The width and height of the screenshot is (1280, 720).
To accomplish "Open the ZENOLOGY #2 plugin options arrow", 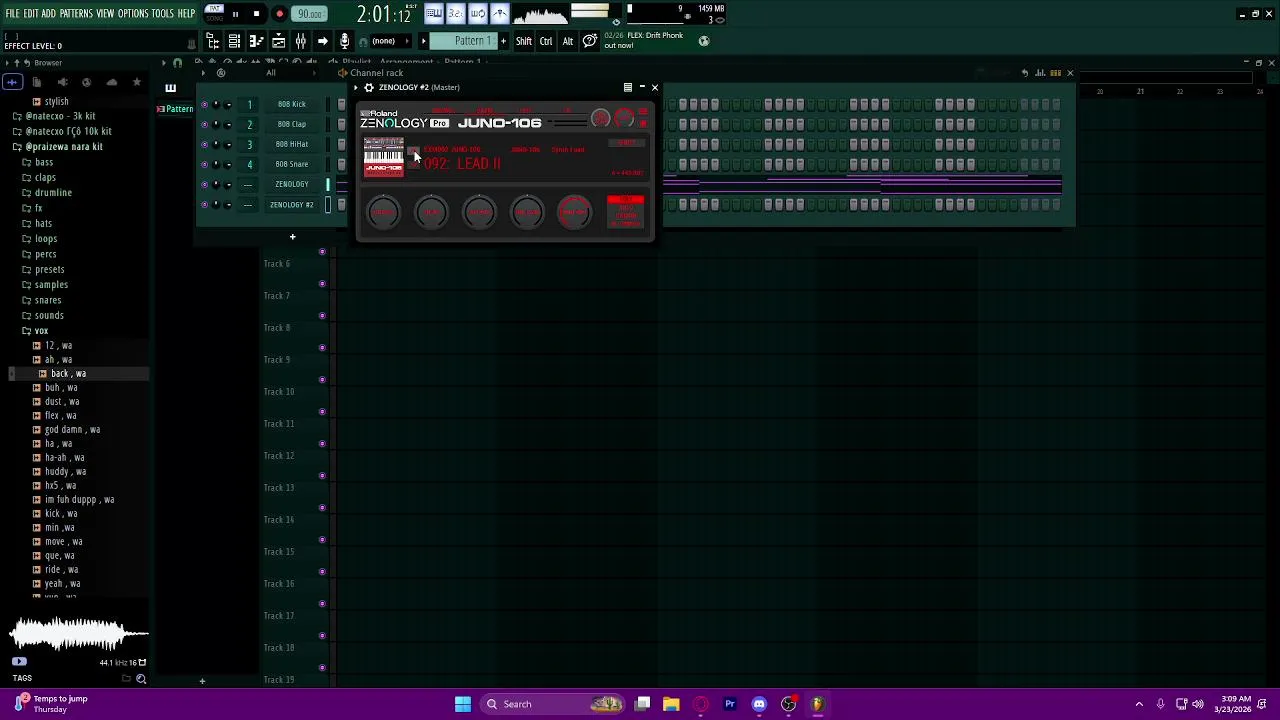I will 355,88.
